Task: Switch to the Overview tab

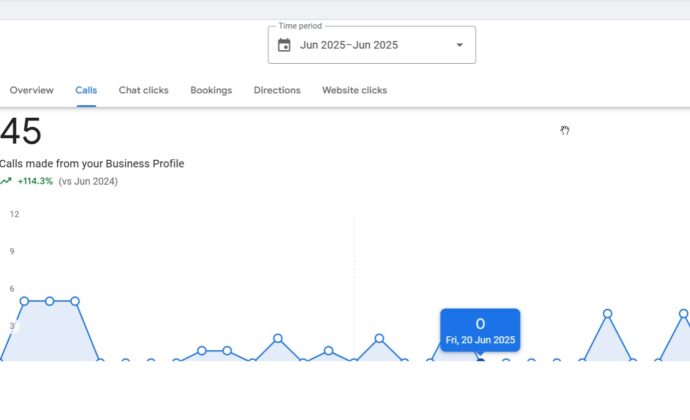Action: tap(32, 90)
